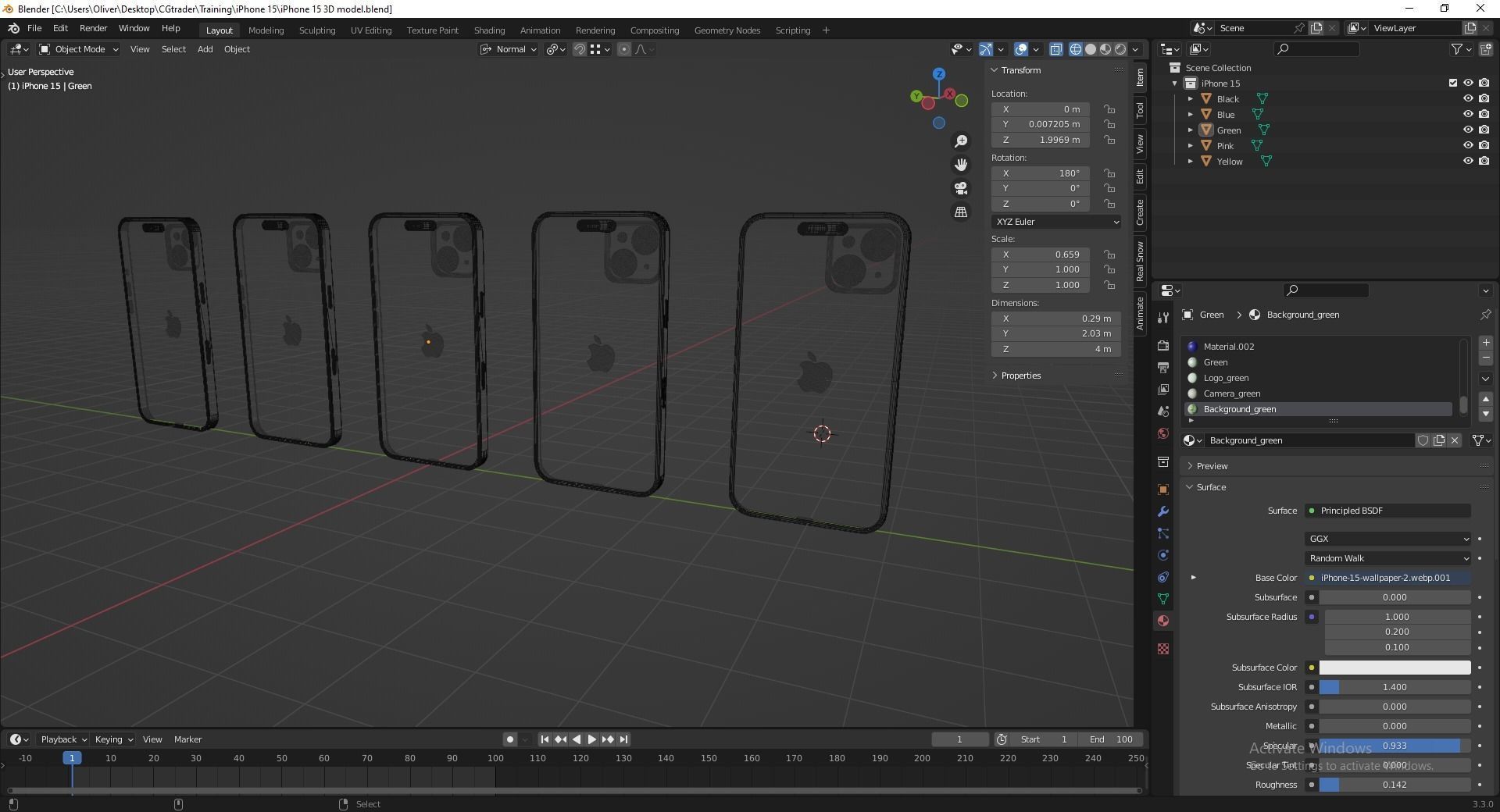
Task: Open the GGX distribution dropdown
Action: tap(1387, 539)
